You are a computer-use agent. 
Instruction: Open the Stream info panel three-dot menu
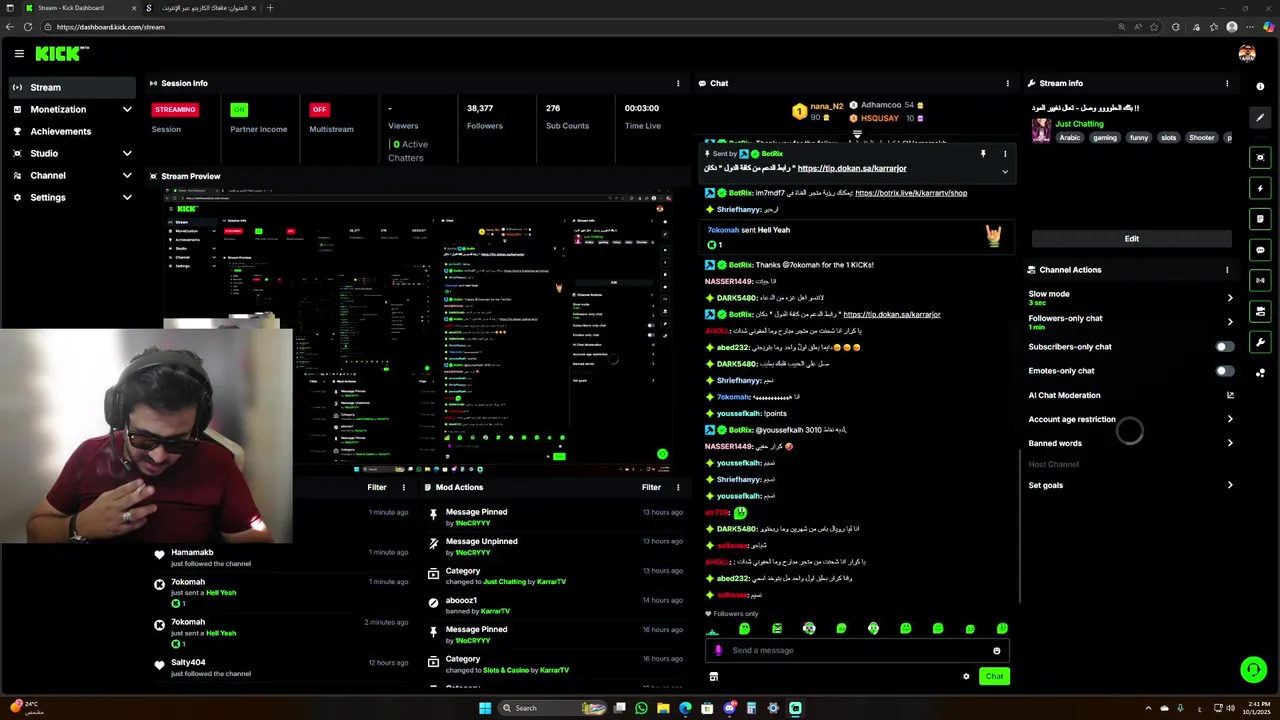[x=1227, y=84]
